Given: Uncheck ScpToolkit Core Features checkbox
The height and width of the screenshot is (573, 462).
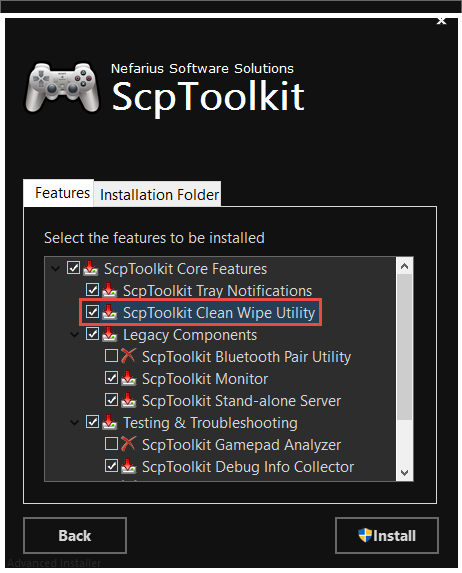Looking at the screenshot, I should [x=73, y=267].
